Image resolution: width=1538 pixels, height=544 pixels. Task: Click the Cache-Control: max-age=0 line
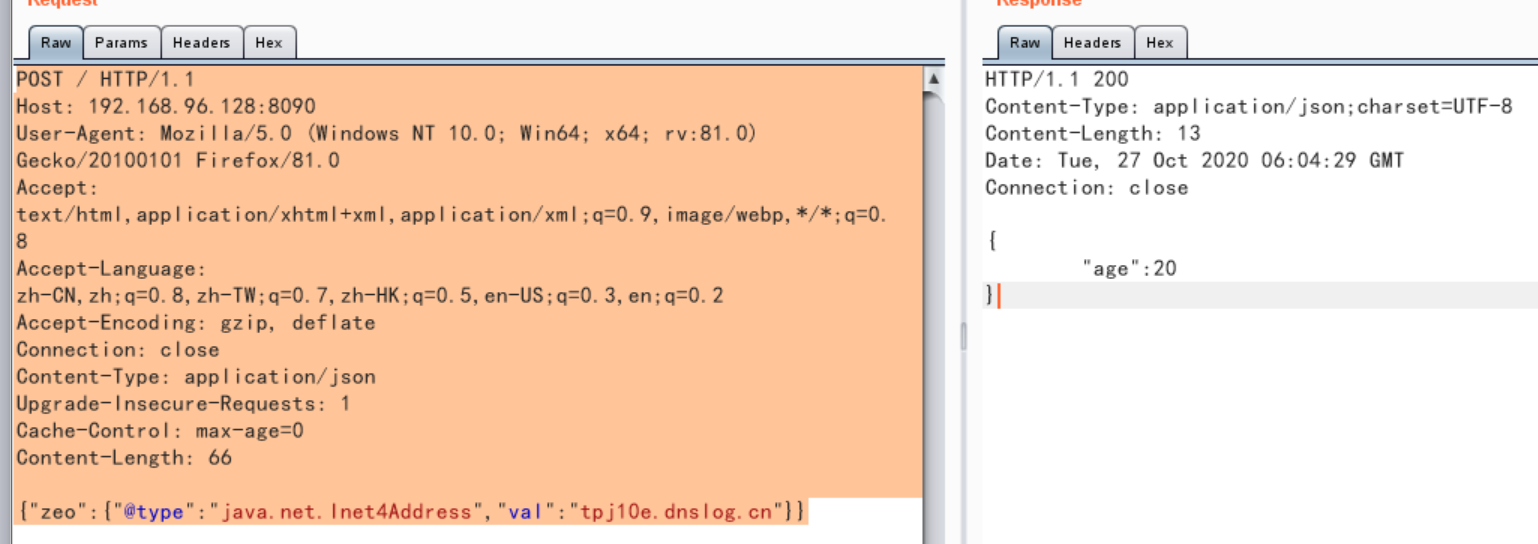click(x=160, y=431)
